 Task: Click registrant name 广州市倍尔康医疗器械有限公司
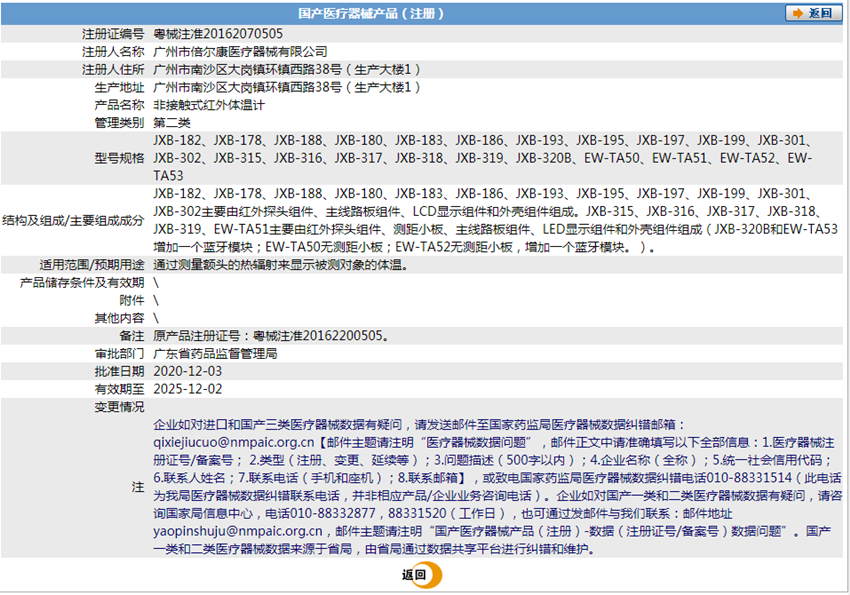(x=240, y=51)
